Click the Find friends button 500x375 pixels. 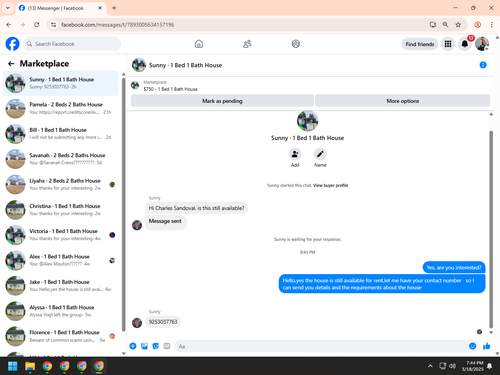(420, 44)
